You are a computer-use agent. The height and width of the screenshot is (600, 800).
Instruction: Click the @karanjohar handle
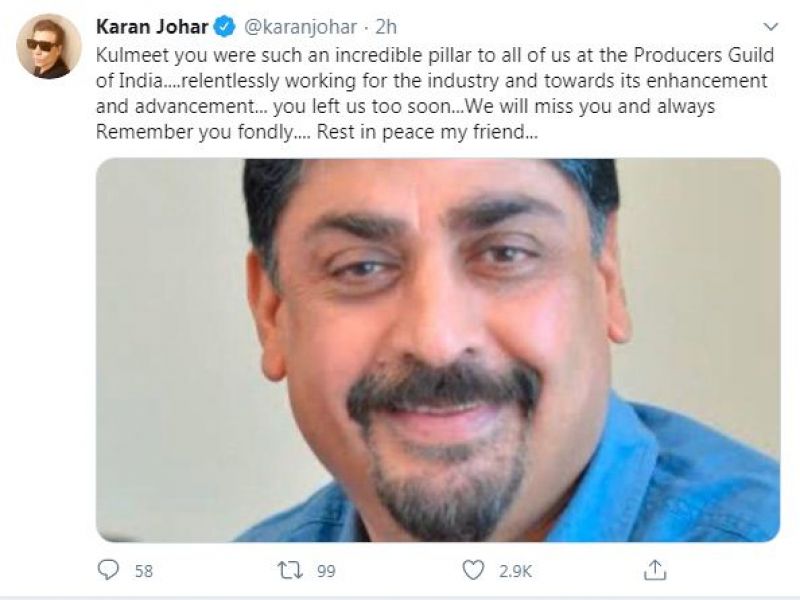301,27
